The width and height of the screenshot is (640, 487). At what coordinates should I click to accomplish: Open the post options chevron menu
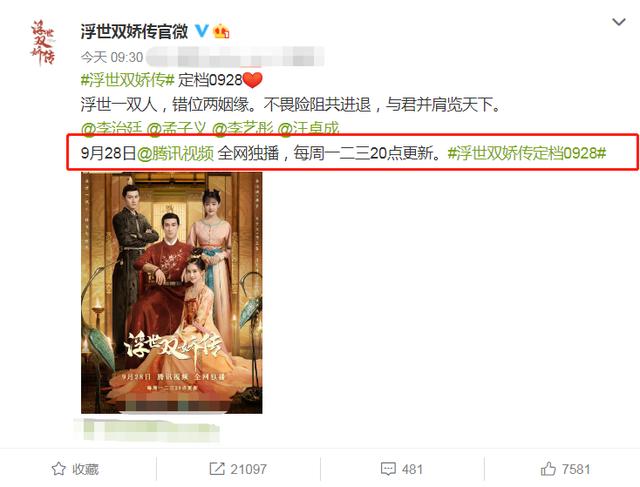(619, 22)
